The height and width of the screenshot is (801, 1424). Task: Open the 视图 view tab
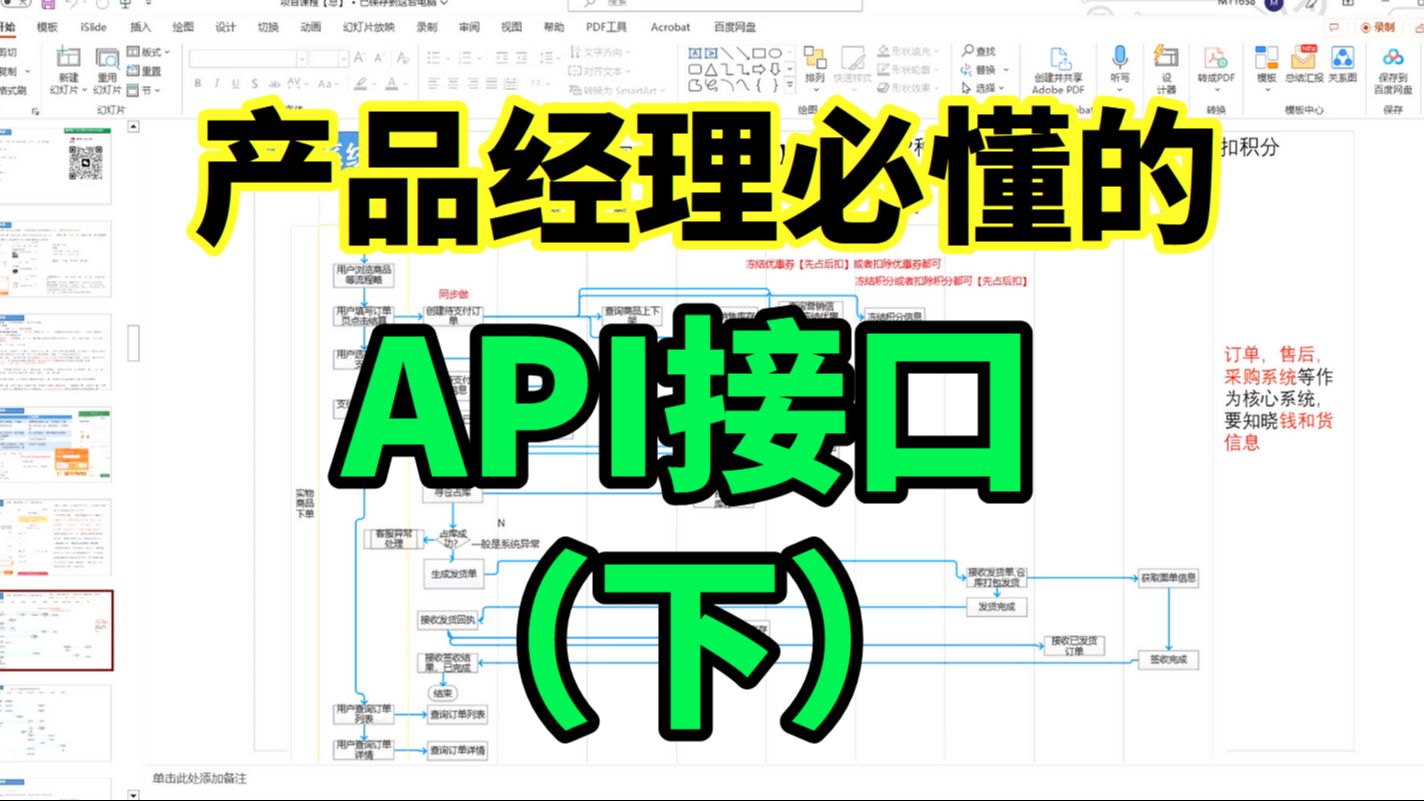[x=511, y=27]
